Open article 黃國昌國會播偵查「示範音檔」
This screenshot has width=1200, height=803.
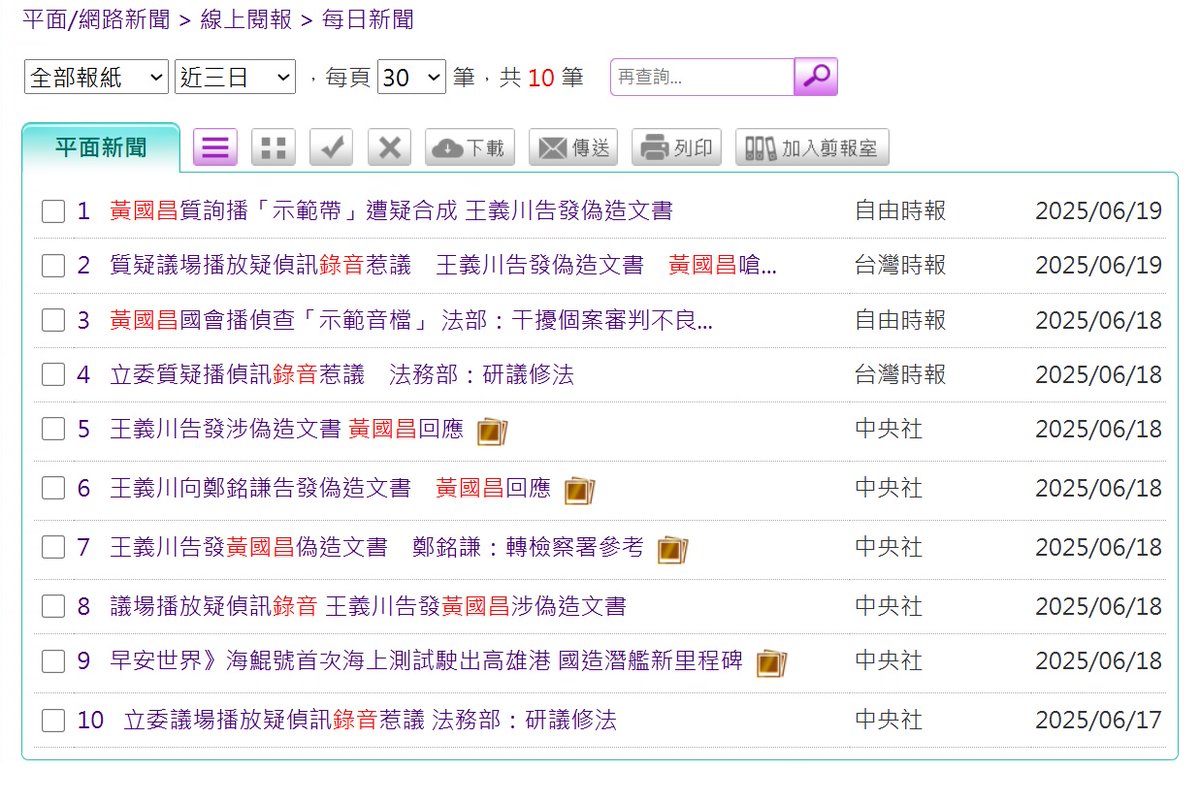[x=411, y=321]
